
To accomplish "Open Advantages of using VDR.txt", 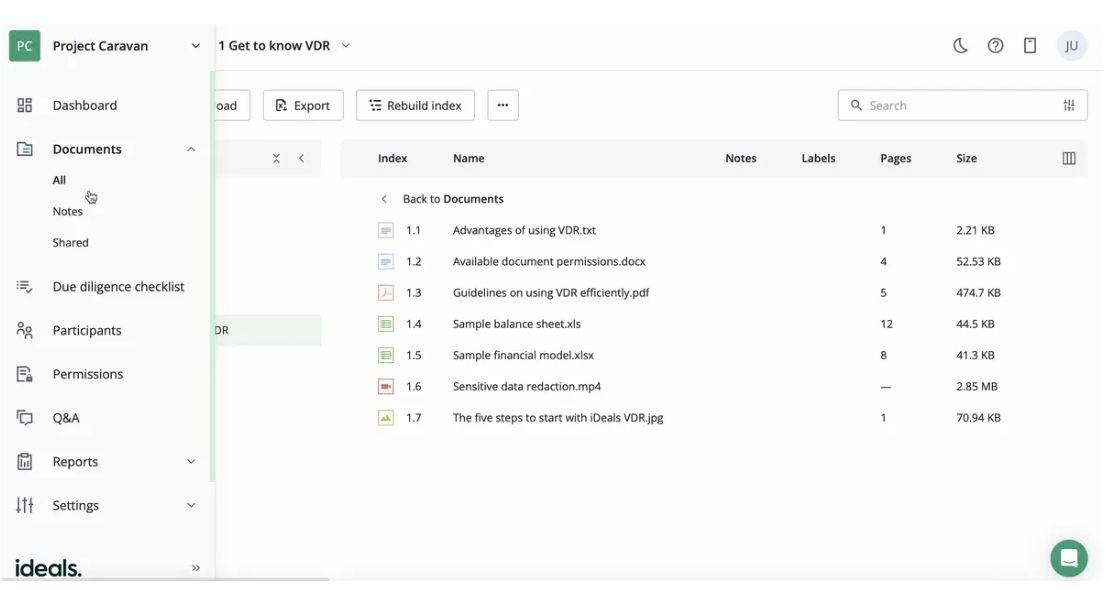I will pos(524,230).
